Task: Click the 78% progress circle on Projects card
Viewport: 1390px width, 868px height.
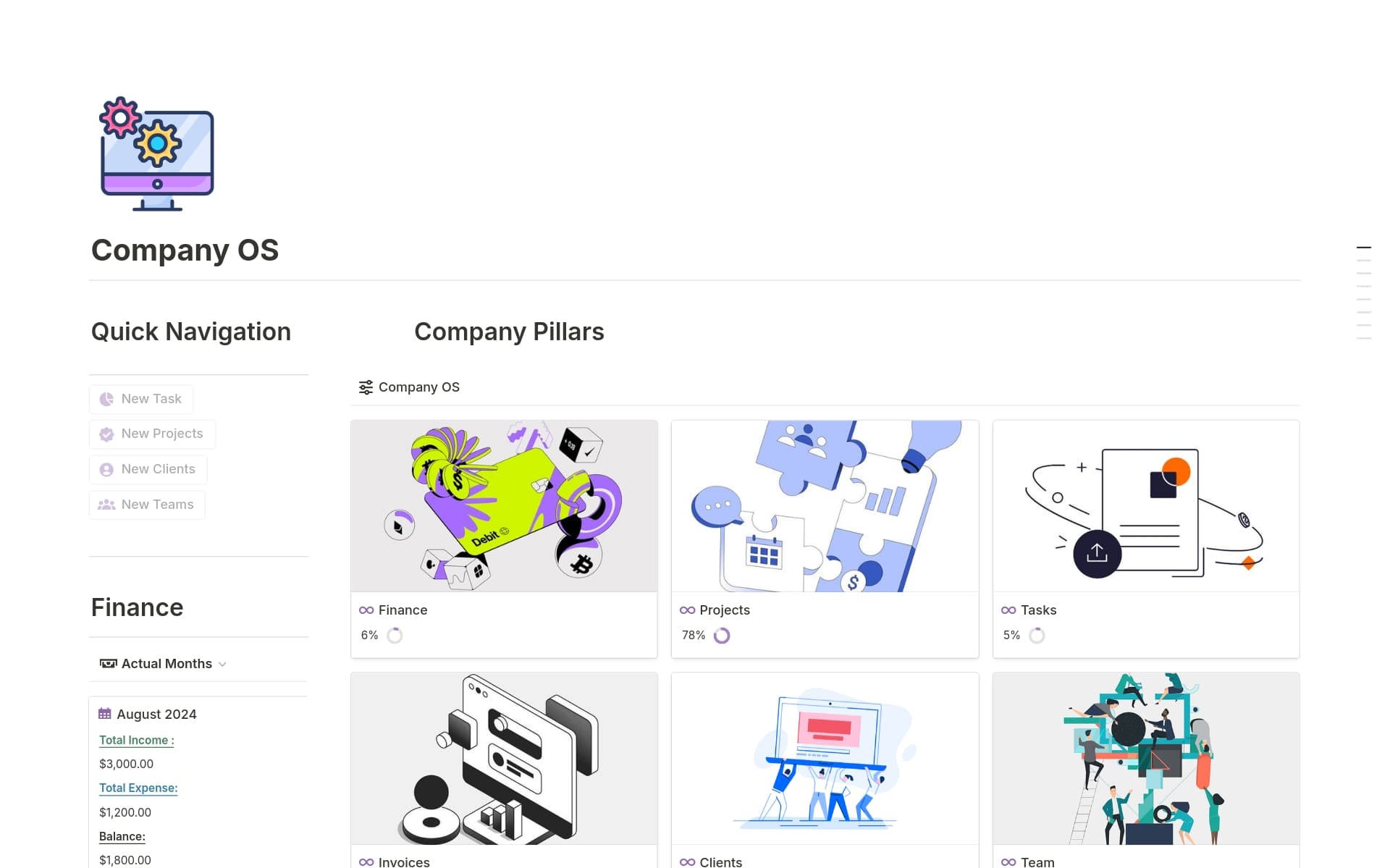Action: pyautogui.click(x=722, y=635)
